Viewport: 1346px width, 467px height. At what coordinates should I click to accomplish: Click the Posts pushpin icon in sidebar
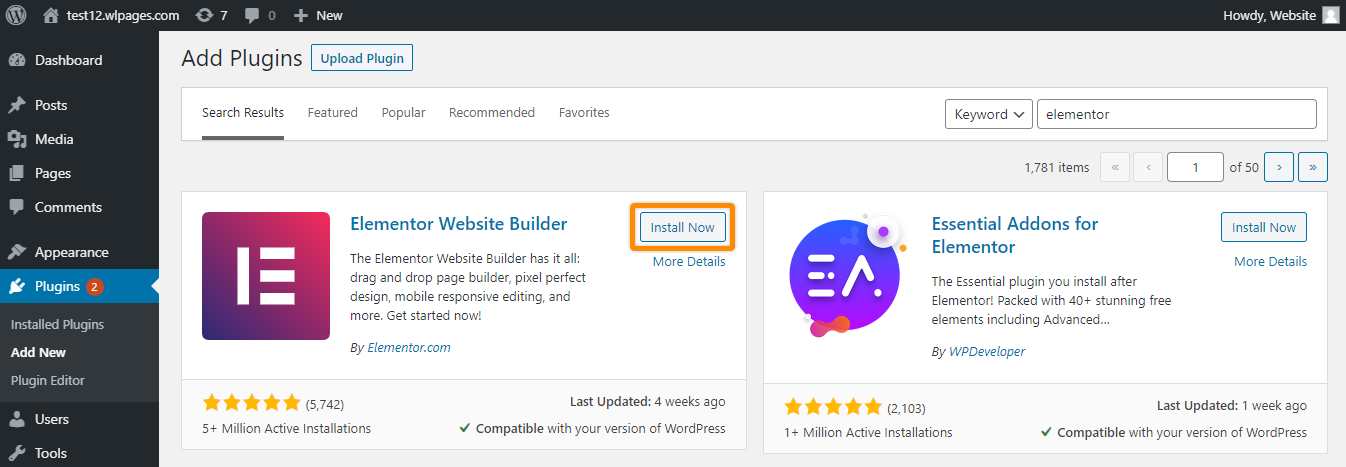pyautogui.click(x=16, y=105)
